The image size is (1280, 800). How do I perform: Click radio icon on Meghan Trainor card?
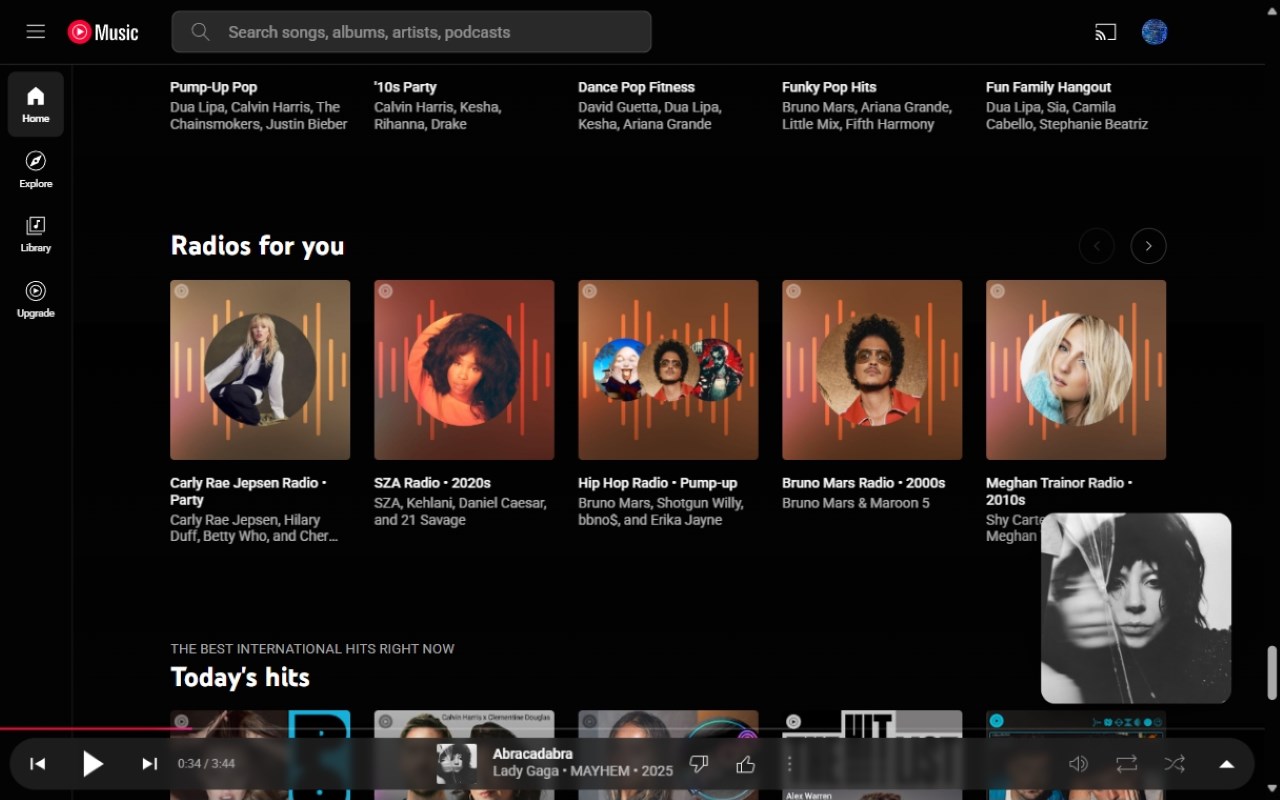click(997, 291)
